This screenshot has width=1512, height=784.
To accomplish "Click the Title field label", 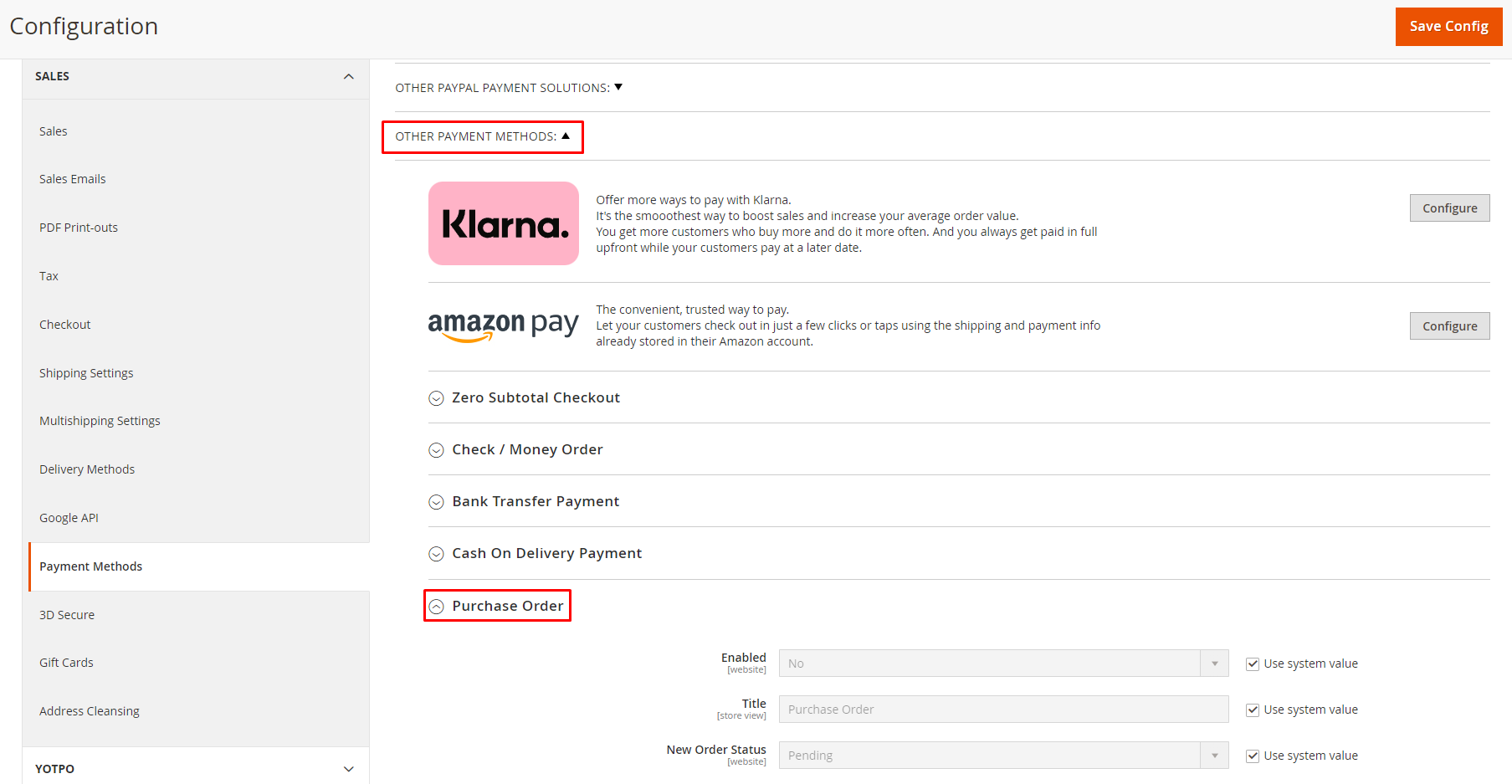I will 754,704.
